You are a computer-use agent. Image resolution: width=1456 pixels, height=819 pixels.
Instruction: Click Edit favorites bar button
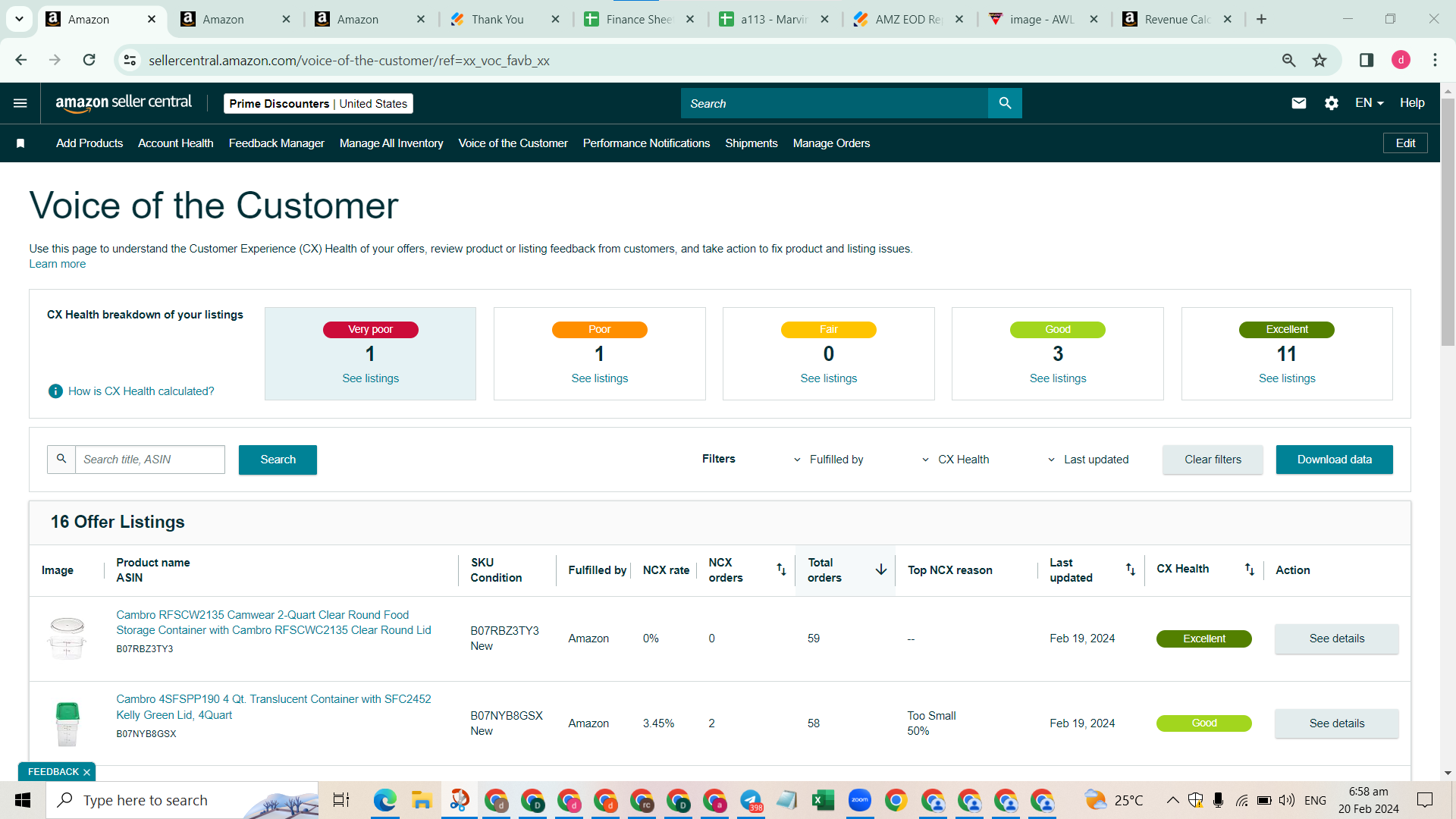coord(1405,143)
